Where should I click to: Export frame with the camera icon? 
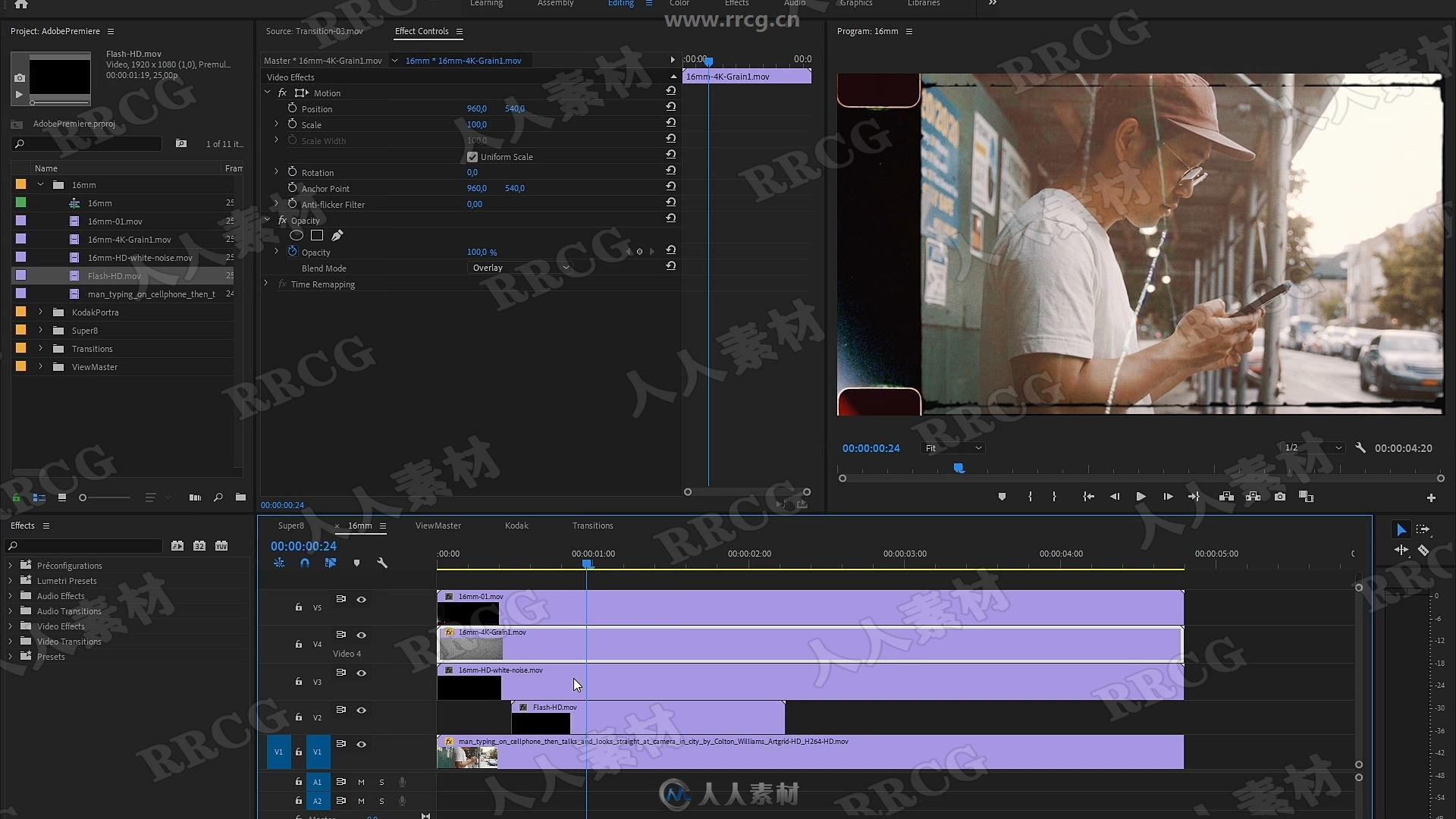point(1280,497)
